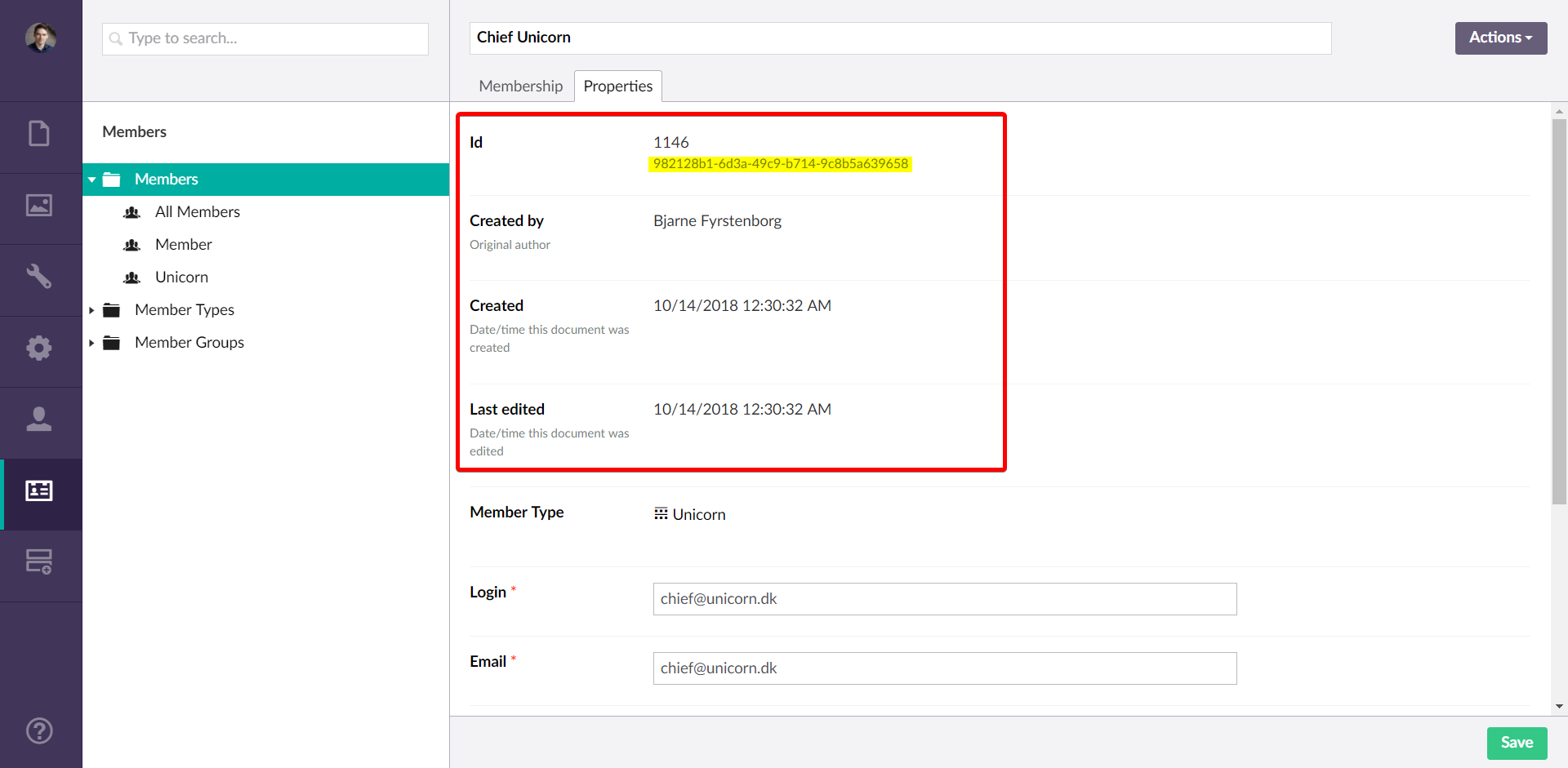Click the Members panel heading
Viewport: 1568px width, 768px height.
point(134,131)
